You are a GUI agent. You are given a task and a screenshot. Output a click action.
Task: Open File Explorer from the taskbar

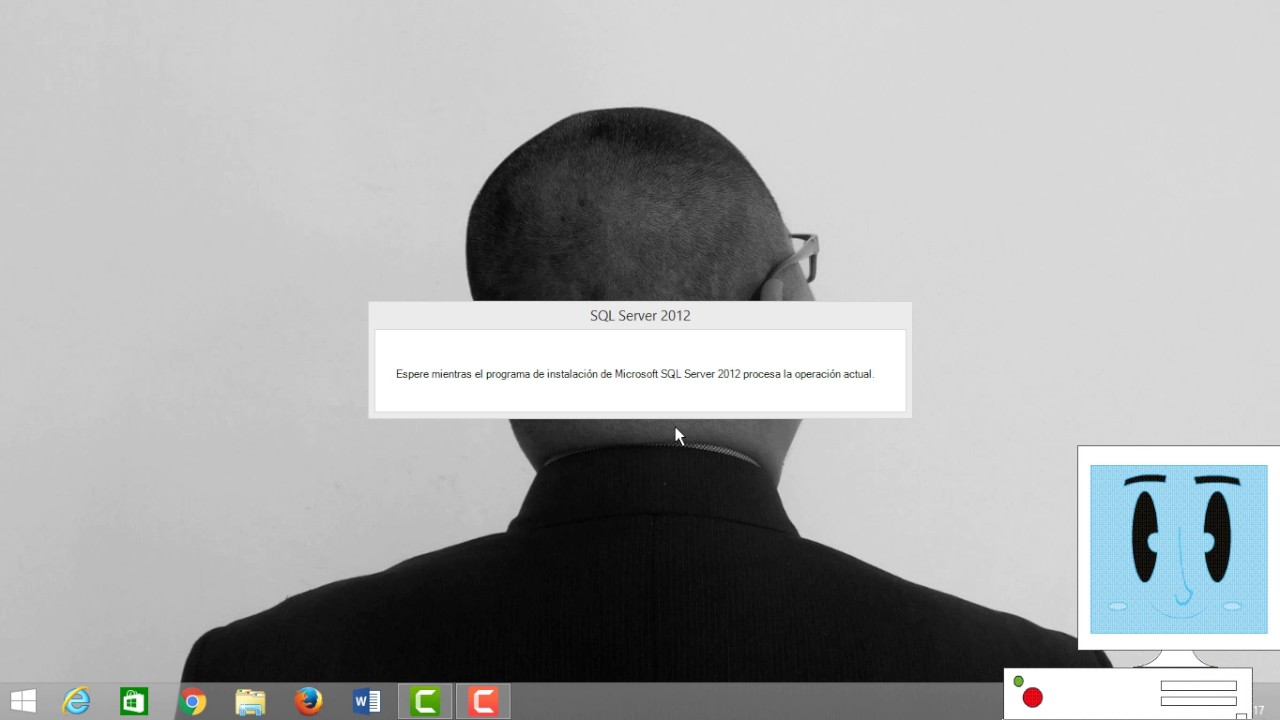250,702
